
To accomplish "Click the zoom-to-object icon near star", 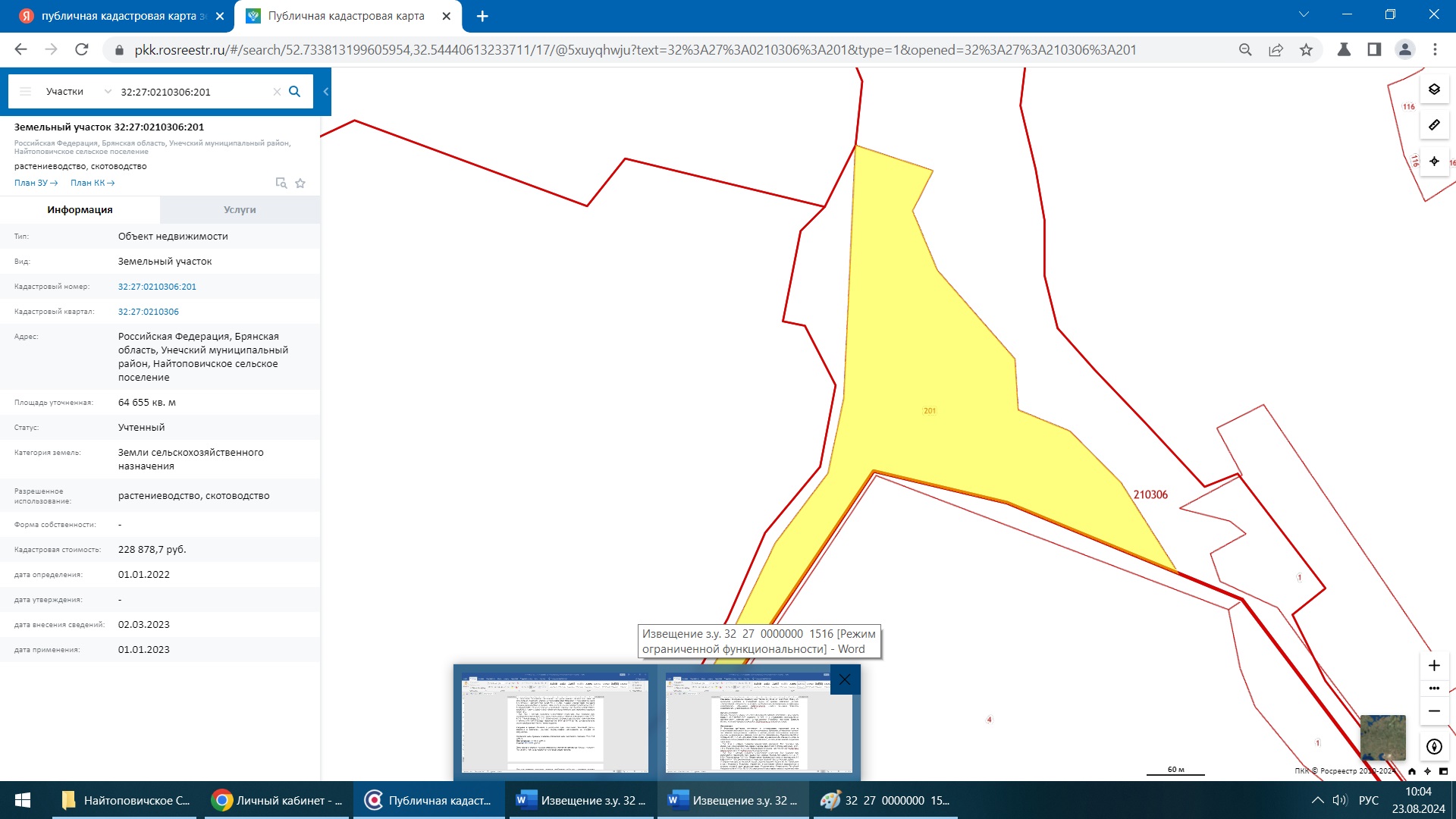I will point(281,183).
